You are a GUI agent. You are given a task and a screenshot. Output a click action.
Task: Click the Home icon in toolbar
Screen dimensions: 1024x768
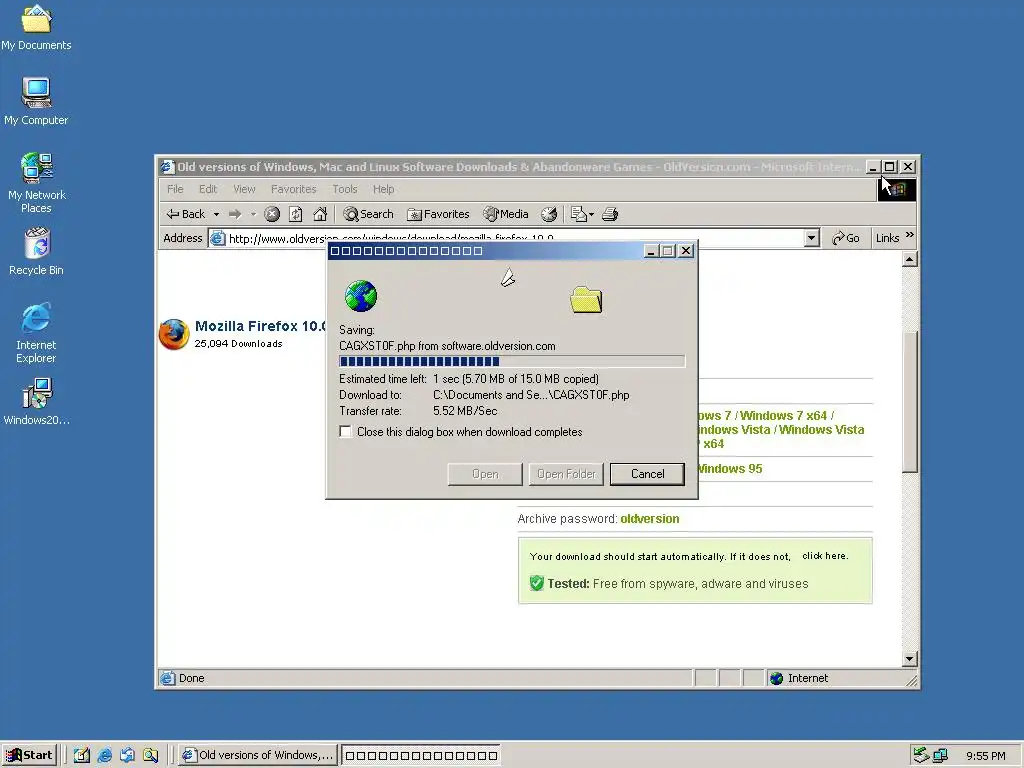point(320,214)
